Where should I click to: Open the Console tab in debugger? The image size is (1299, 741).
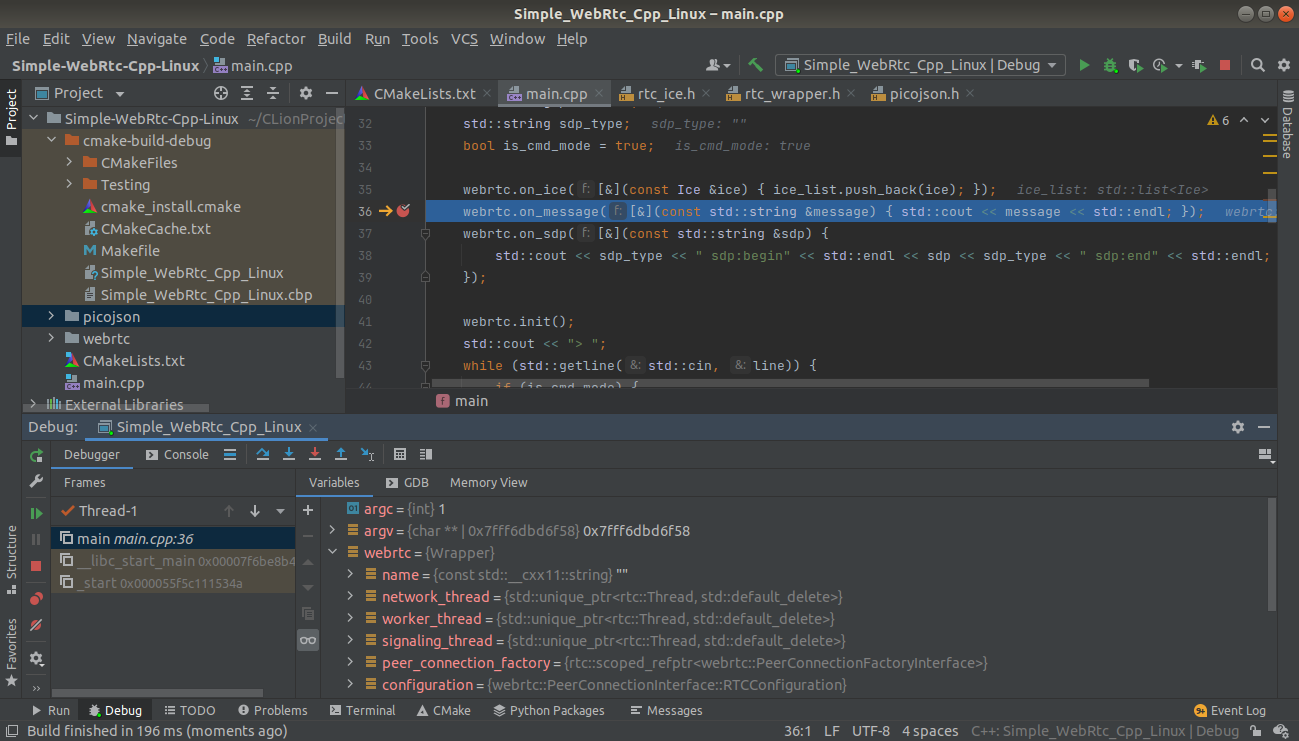tap(177, 454)
